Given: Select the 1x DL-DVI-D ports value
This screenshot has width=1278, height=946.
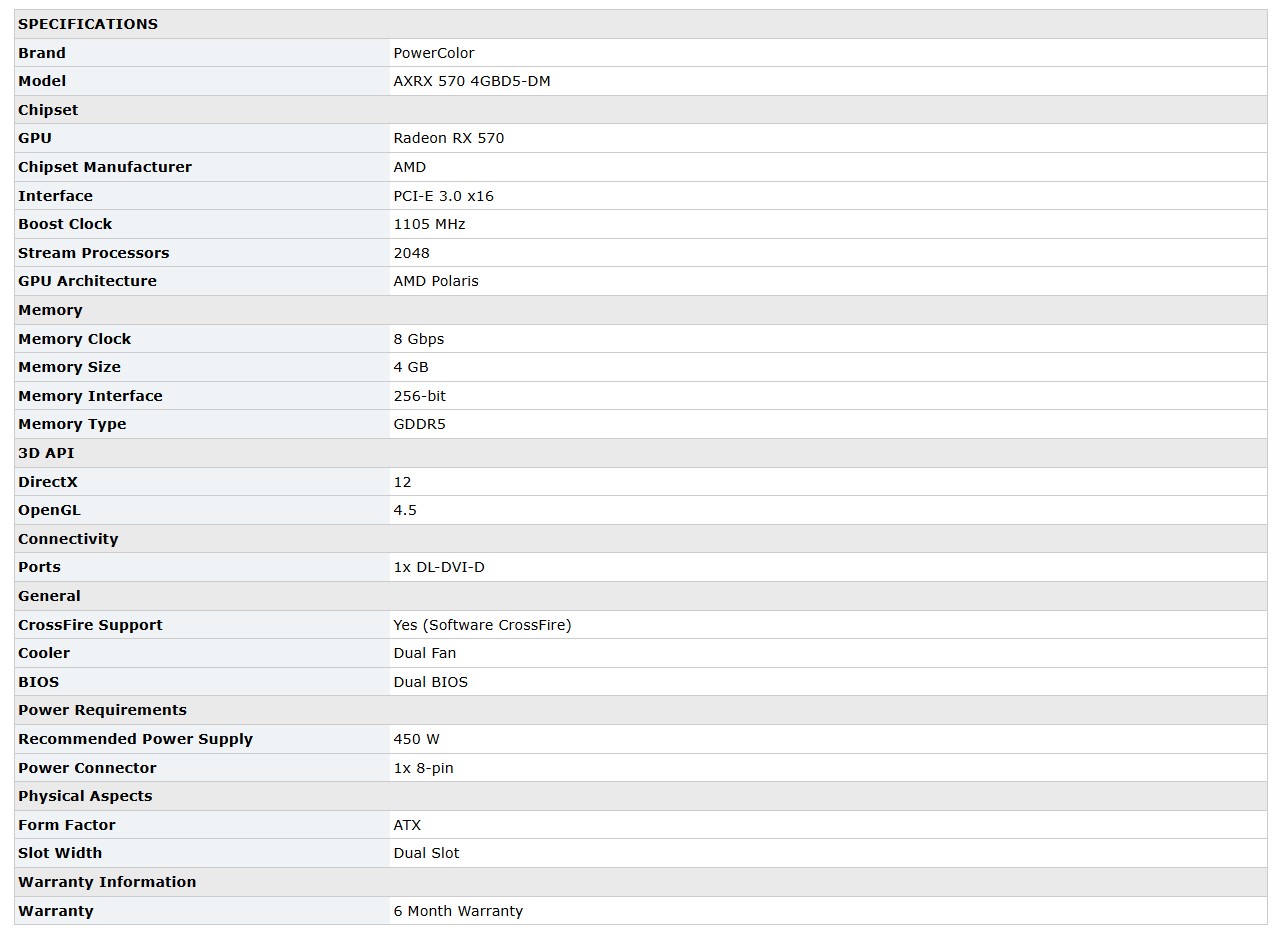Looking at the screenshot, I should pyautogui.click(x=439, y=567).
